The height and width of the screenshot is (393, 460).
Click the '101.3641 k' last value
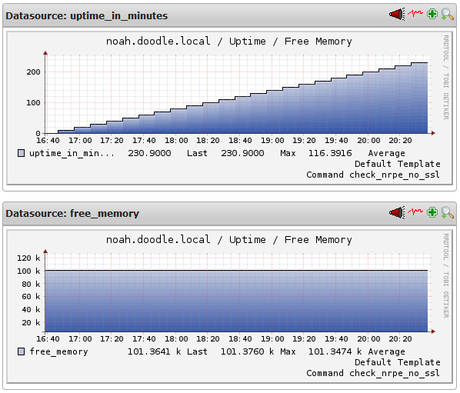154,351
